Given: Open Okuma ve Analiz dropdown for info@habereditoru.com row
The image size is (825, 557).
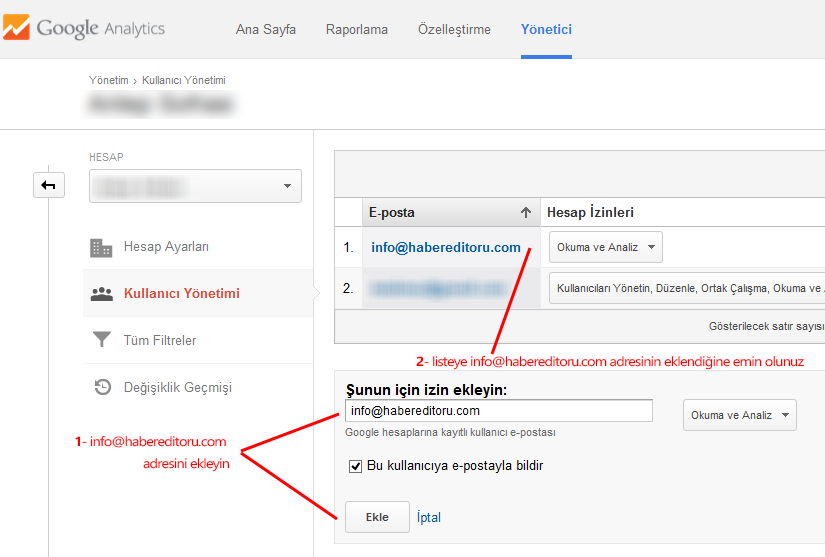Looking at the screenshot, I should pyautogui.click(x=606, y=247).
